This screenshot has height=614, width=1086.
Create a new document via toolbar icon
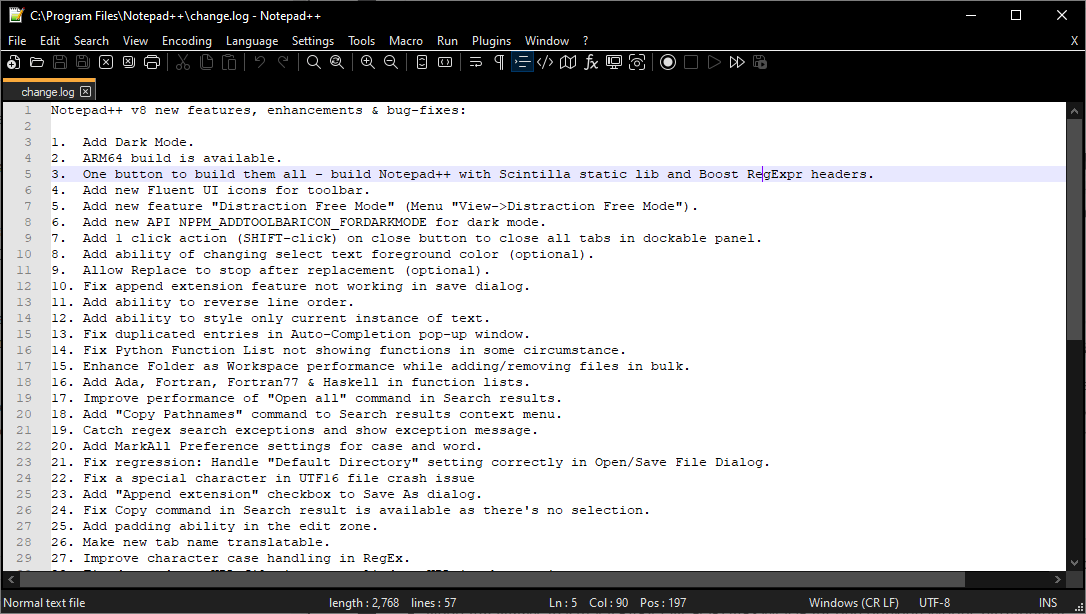pos(14,62)
